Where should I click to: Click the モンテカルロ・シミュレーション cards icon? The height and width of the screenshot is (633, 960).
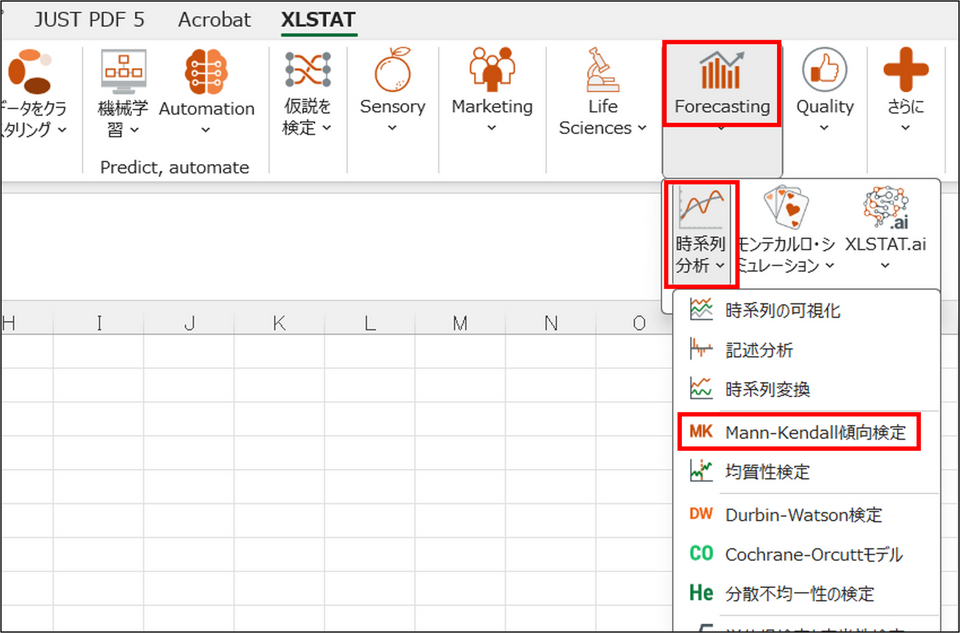point(786,208)
